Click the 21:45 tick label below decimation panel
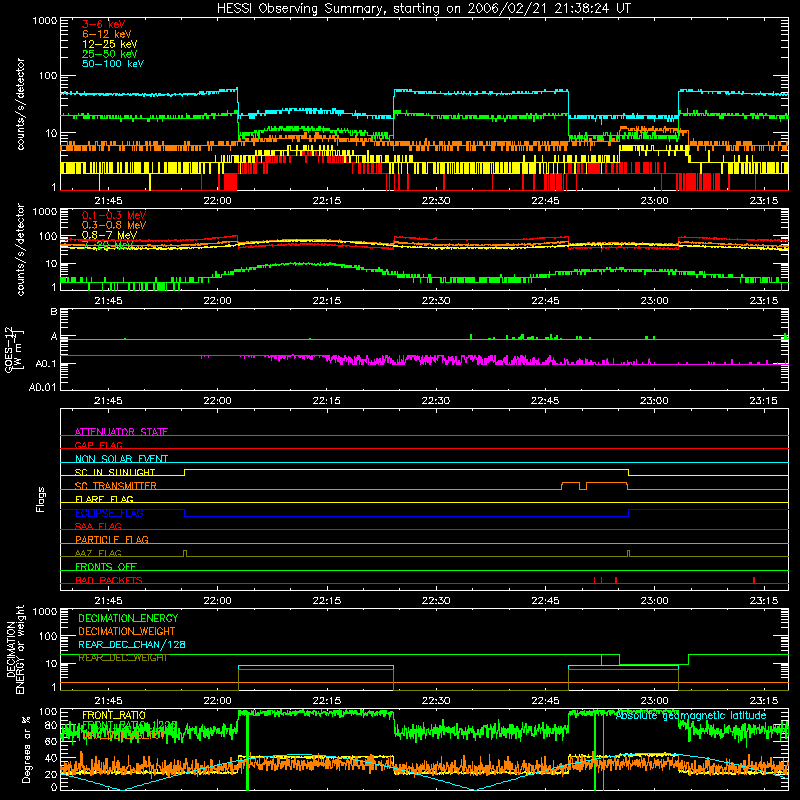The height and width of the screenshot is (800, 800). pyautogui.click(x=108, y=701)
